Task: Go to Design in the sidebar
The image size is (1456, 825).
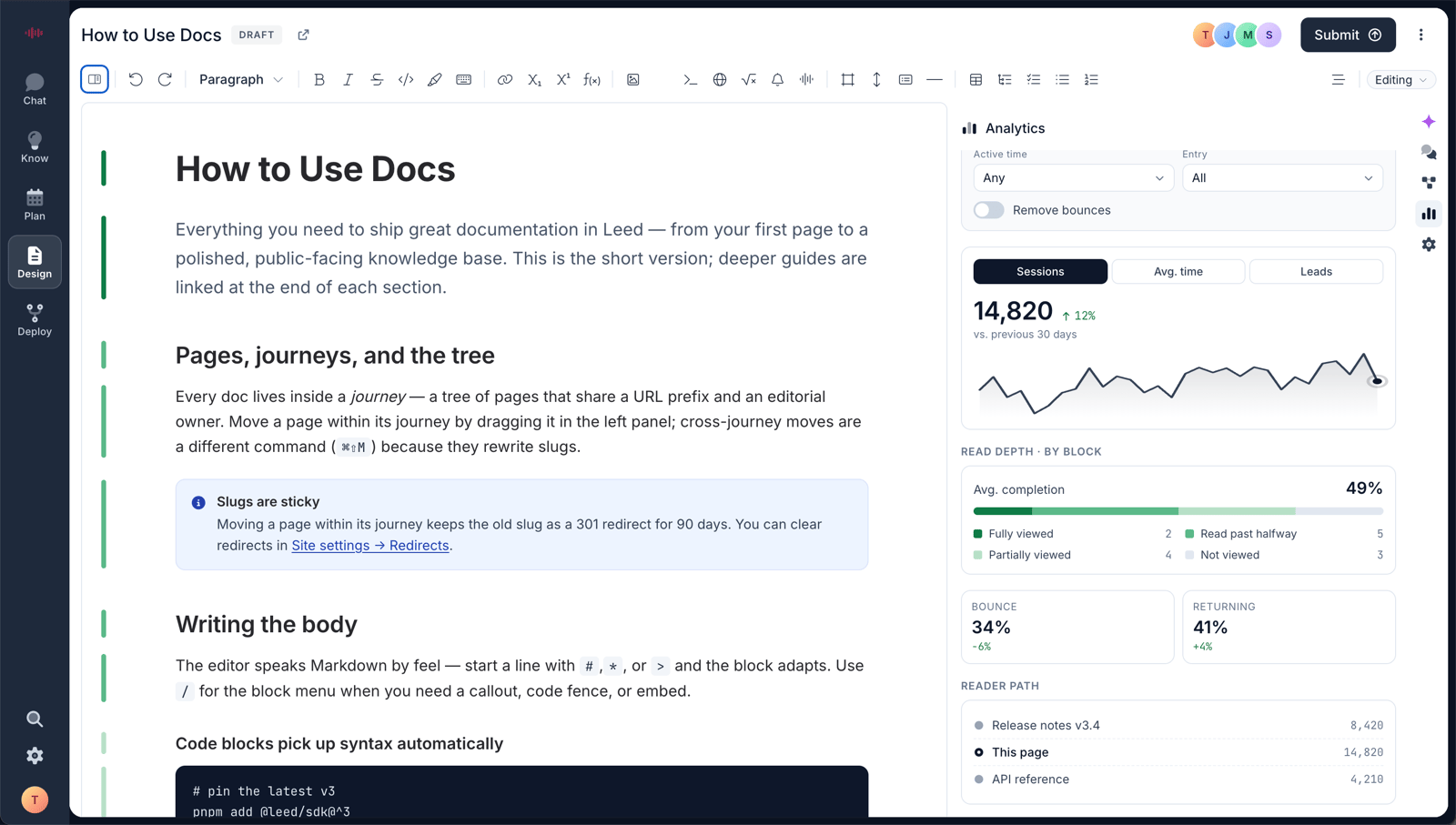Action: (x=35, y=262)
